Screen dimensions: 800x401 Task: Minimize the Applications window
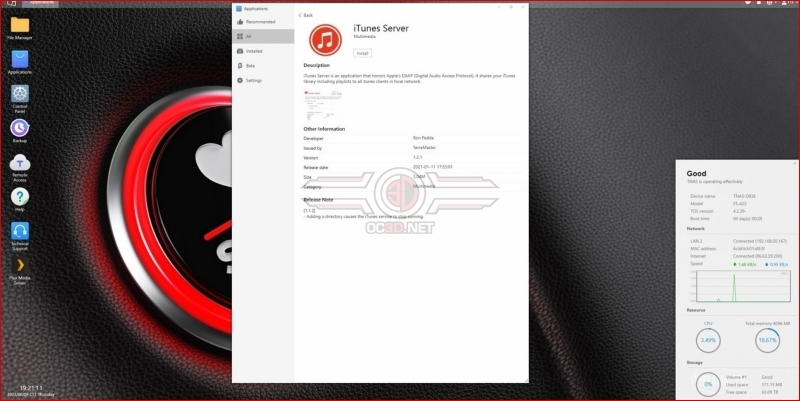(x=499, y=7)
